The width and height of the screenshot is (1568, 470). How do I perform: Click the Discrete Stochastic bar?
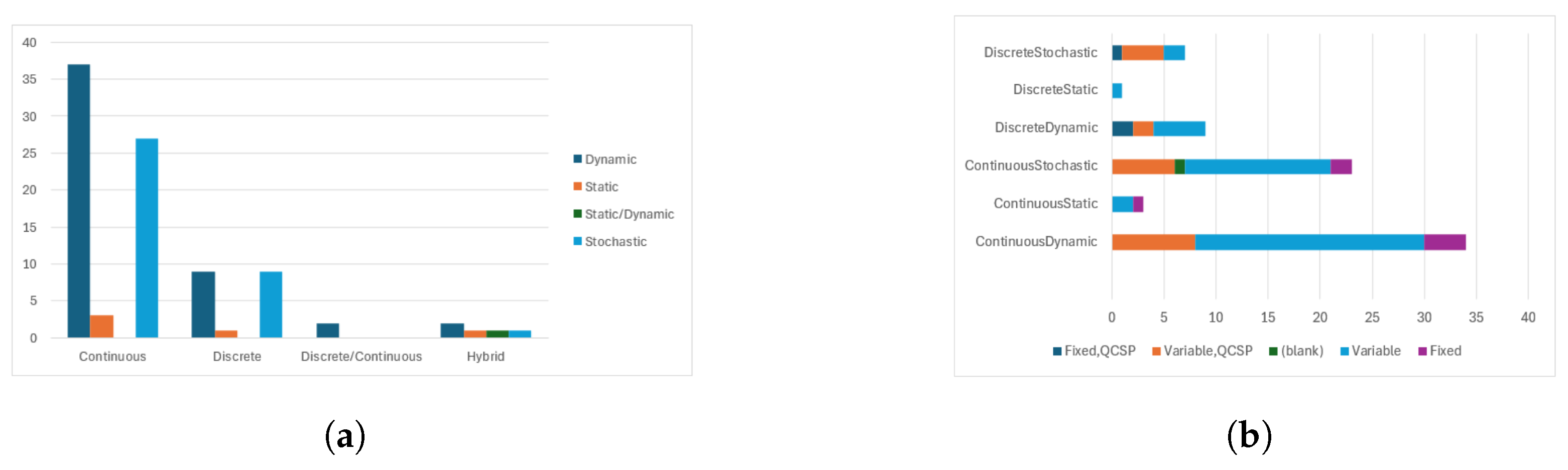tap(271, 304)
